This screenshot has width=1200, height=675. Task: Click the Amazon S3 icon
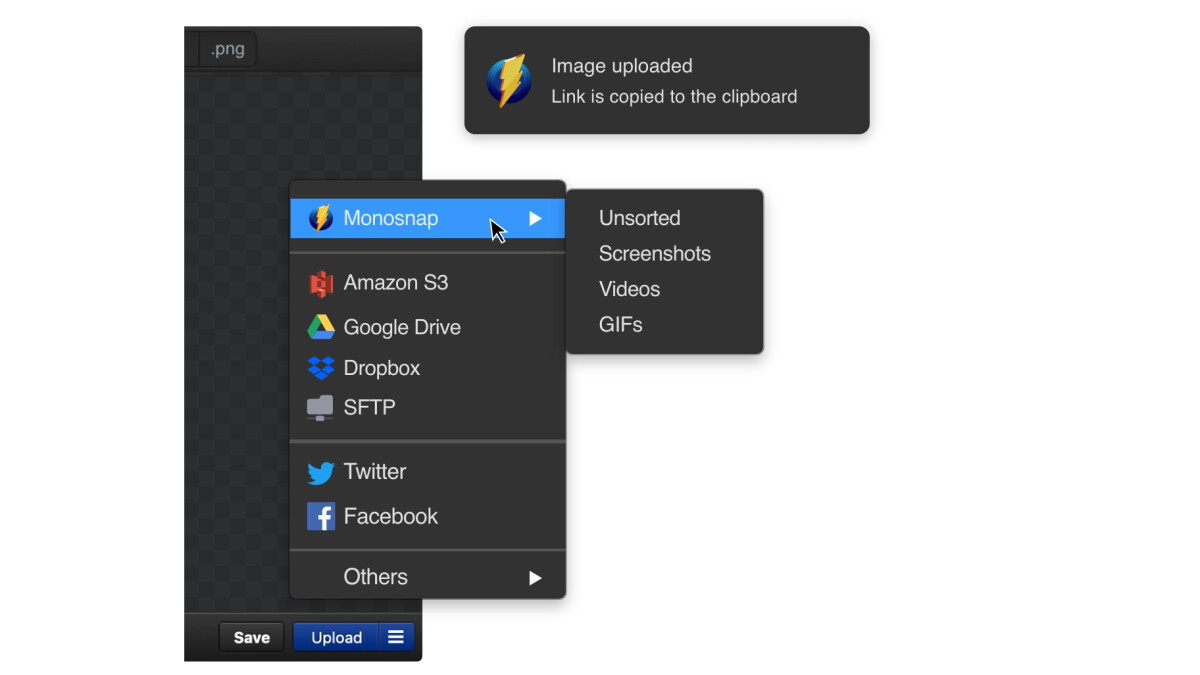pos(320,284)
